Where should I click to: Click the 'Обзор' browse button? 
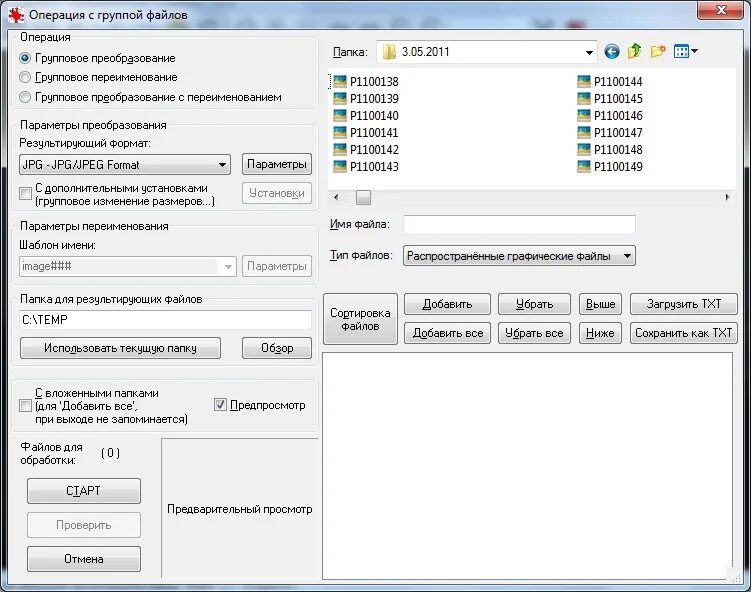[x=277, y=348]
